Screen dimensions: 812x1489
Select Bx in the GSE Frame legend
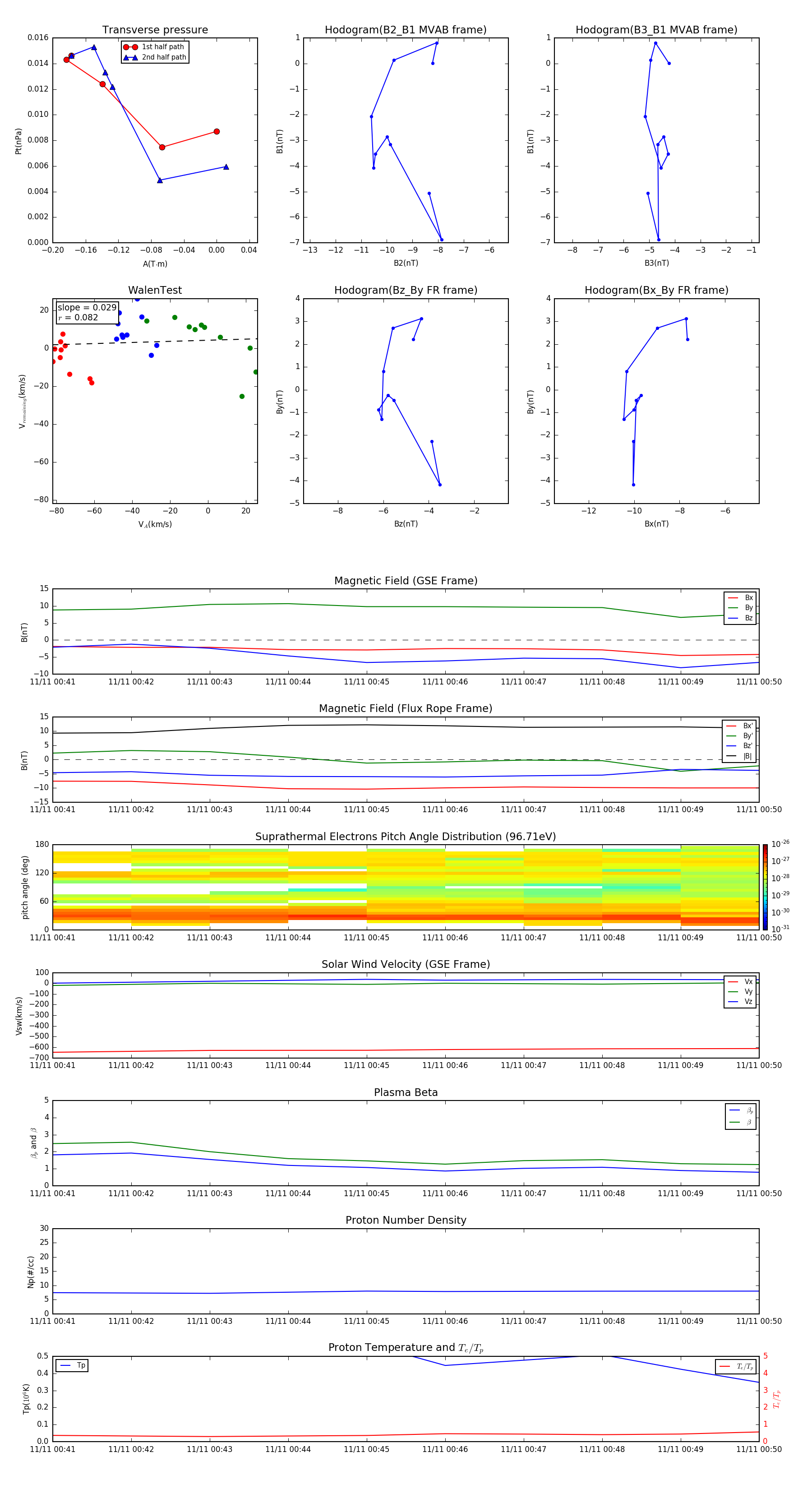[x=740, y=598]
